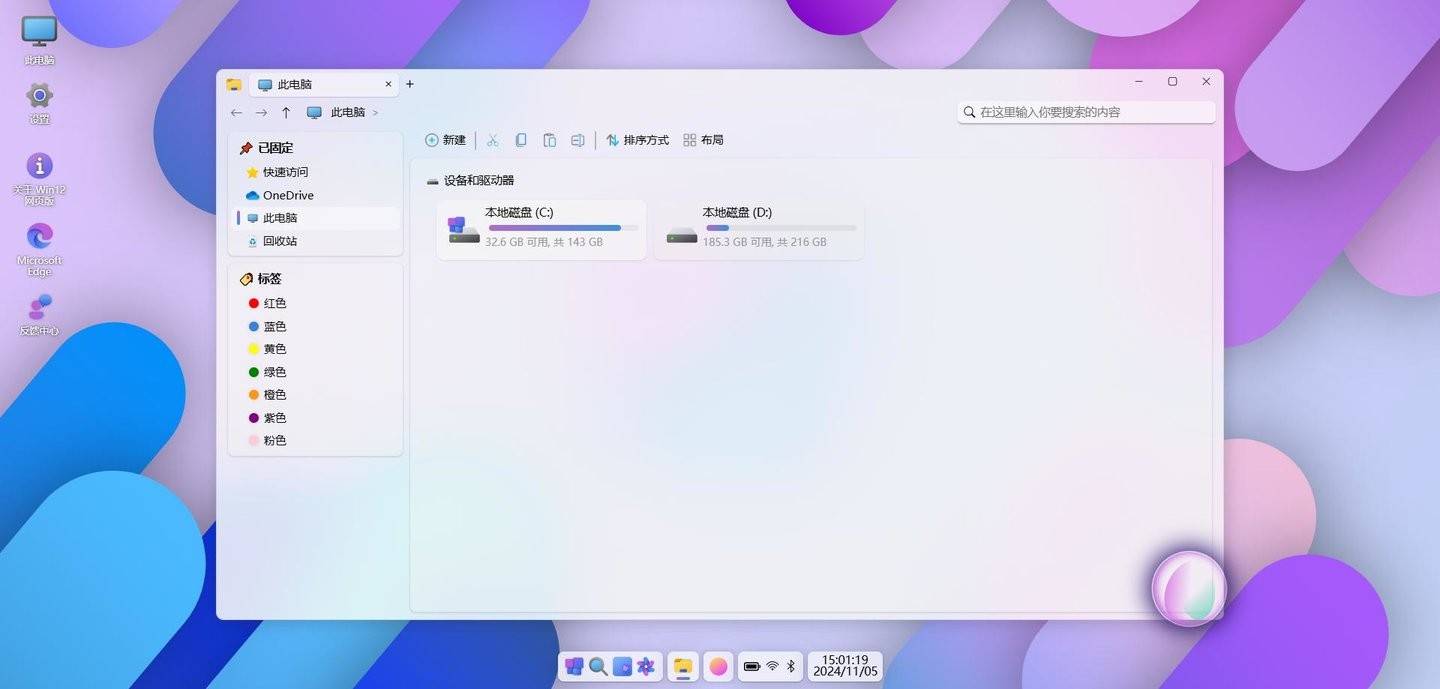Click File Explorer icon on taskbar
The width and height of the screenshot is (1440, 689).
(x=683, y=666)
